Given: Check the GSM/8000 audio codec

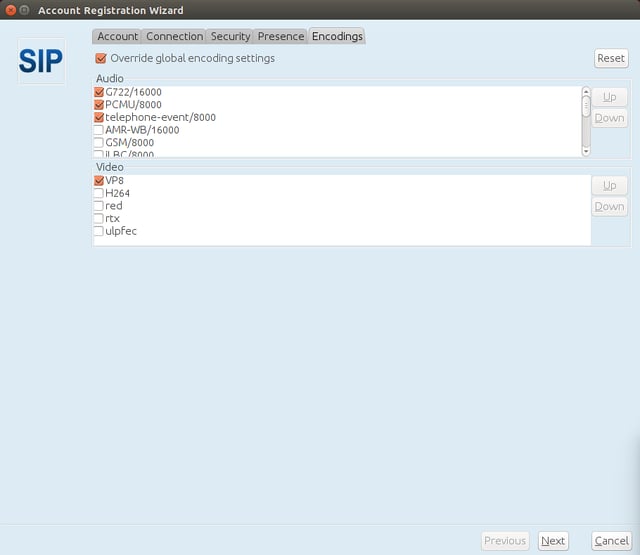Looking at the screenshot, I should (x=99, y=143).
